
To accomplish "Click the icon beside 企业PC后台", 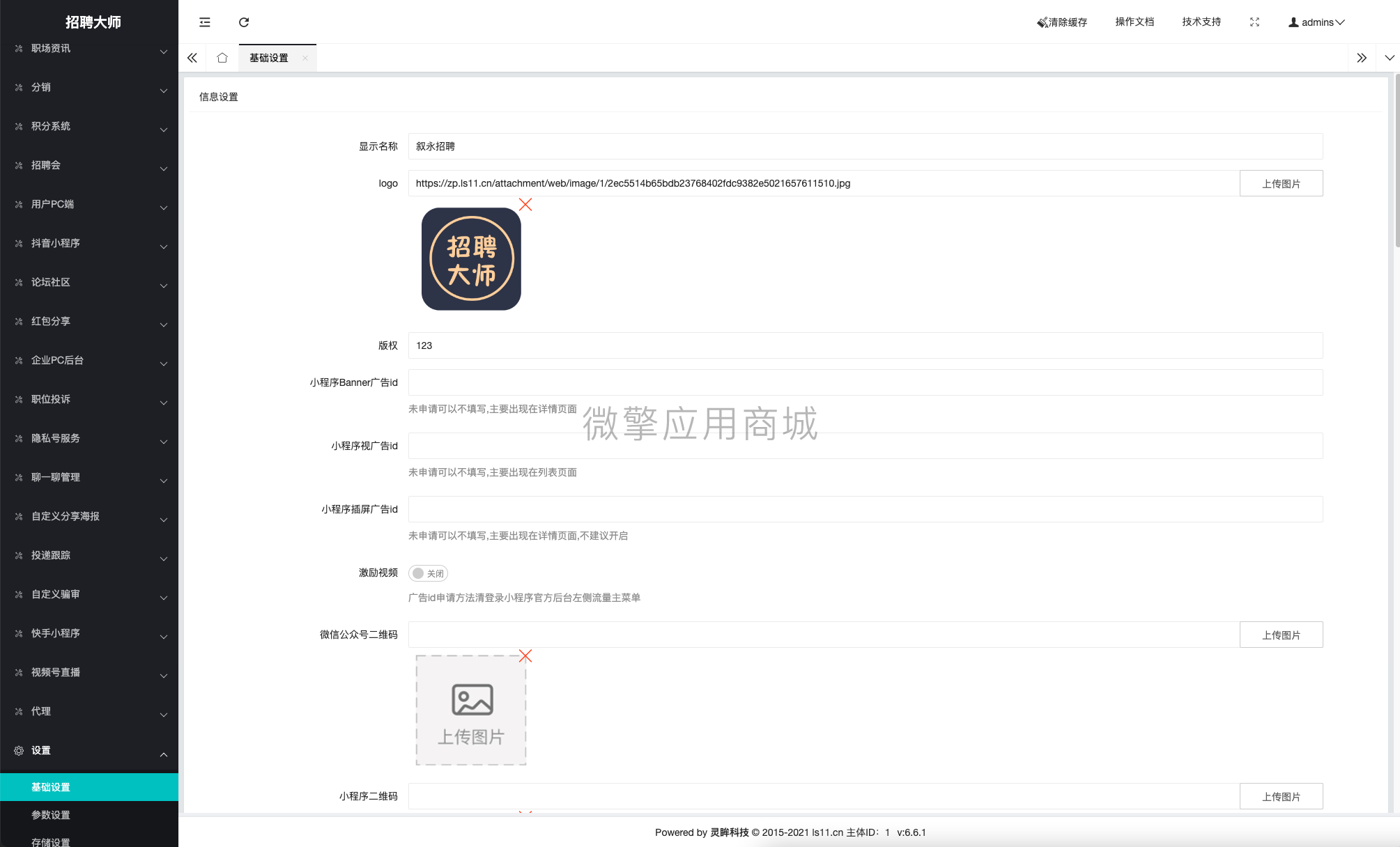I will coord(19,360).
